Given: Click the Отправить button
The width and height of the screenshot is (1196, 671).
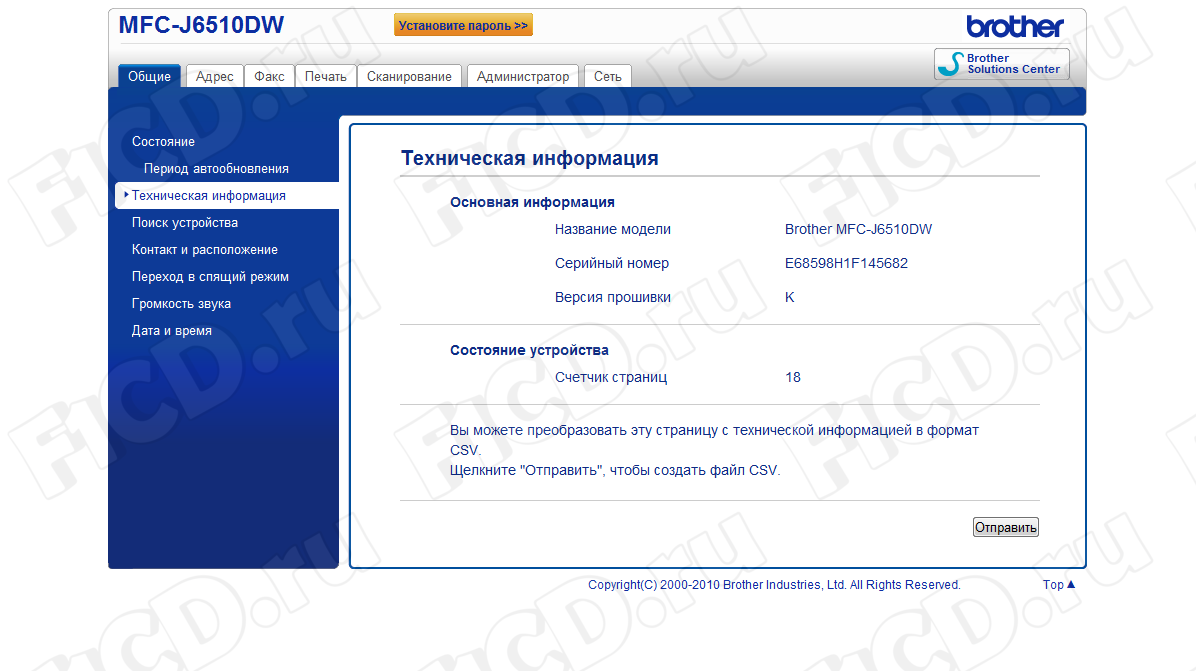Looking at the screenshot, I should (x=1005, y=528).
